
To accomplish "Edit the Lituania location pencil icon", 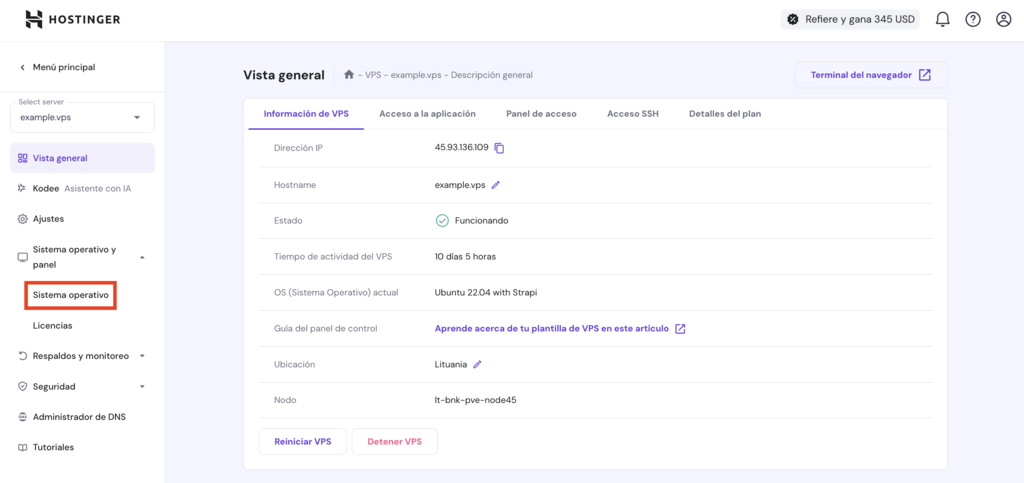I will (x=477, y=365).
